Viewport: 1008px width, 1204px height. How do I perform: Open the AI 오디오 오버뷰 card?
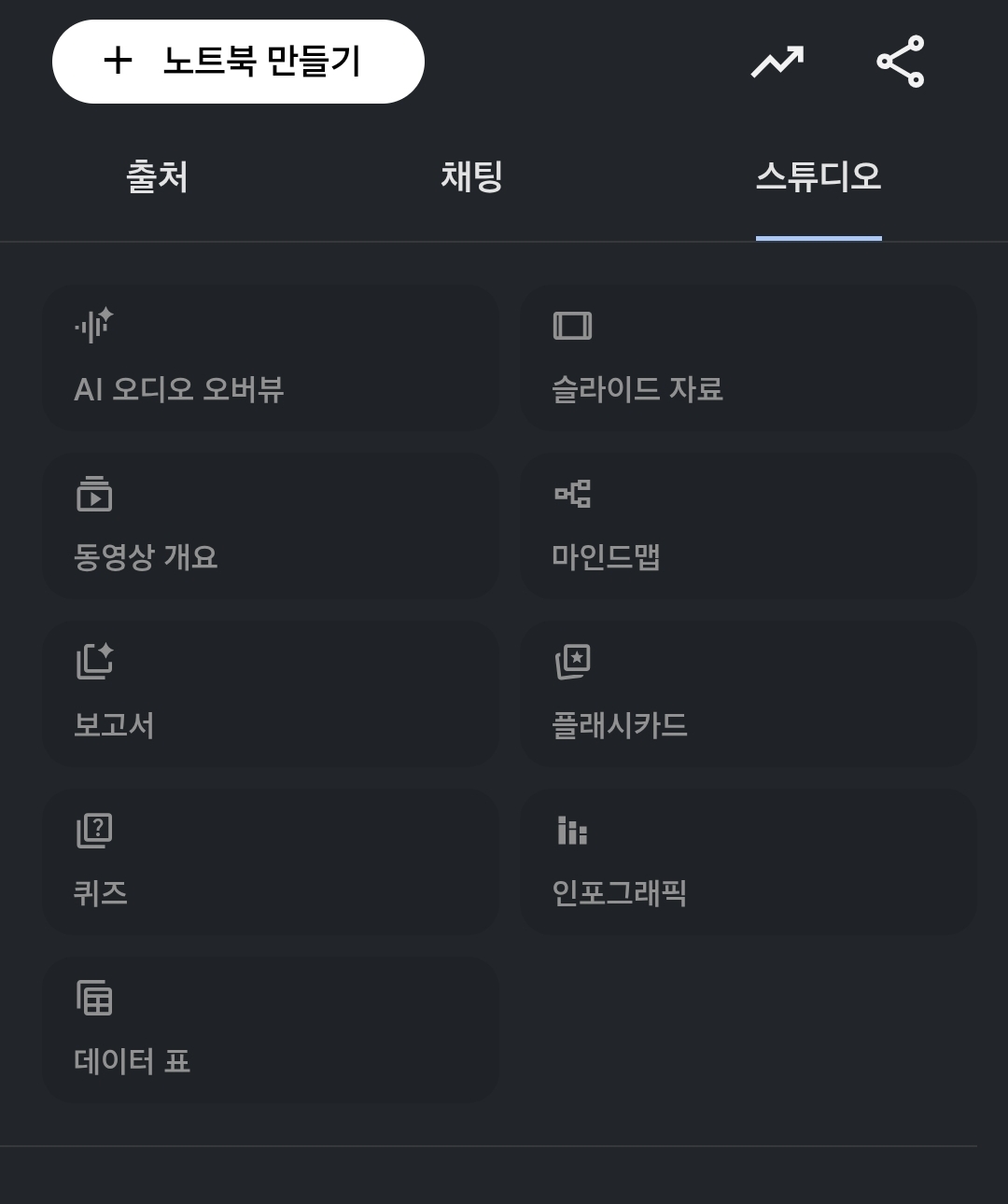click(271, 357)
